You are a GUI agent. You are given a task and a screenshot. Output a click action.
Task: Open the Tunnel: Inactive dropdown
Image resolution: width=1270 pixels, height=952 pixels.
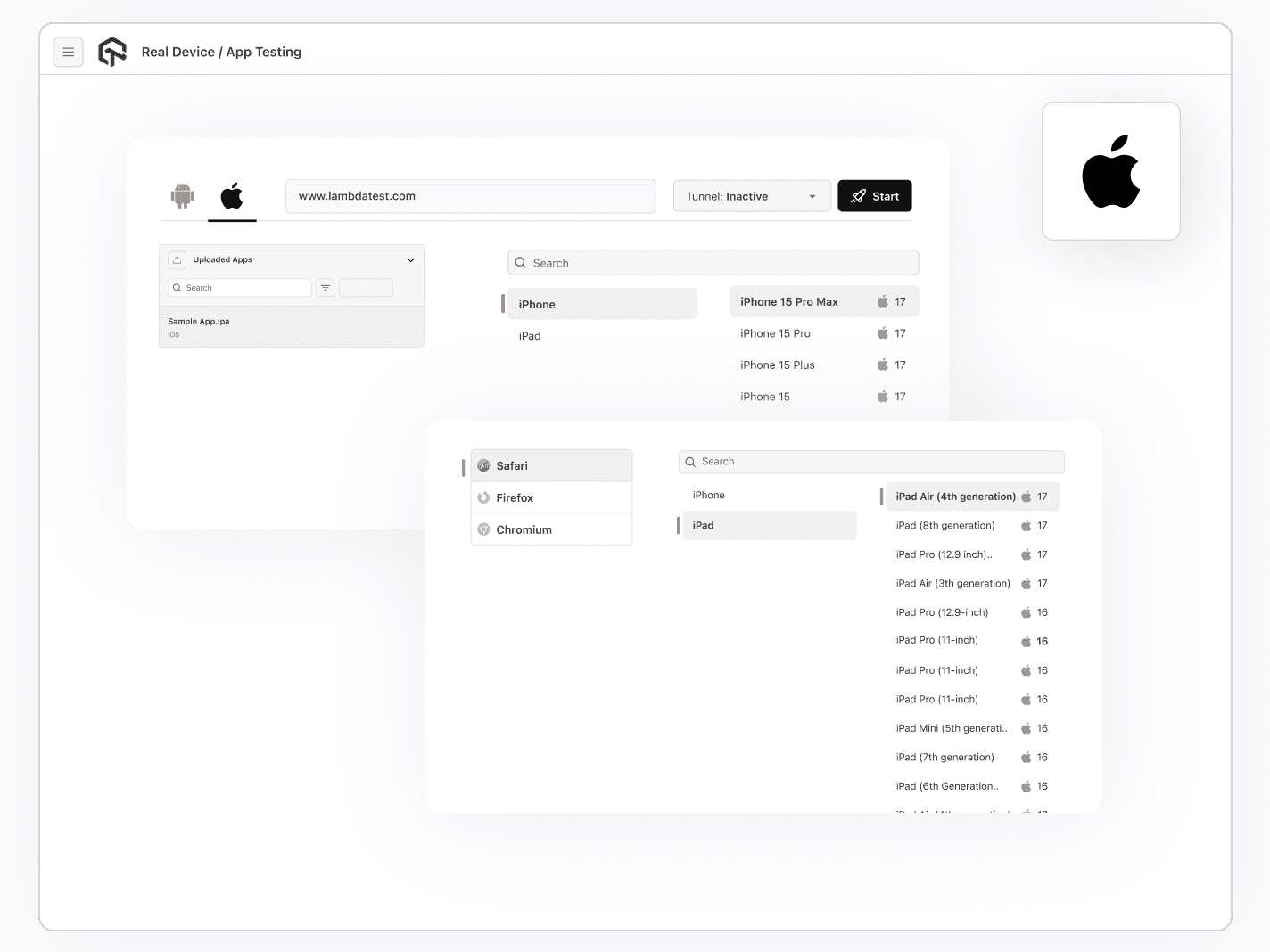(x=752, y=196)
